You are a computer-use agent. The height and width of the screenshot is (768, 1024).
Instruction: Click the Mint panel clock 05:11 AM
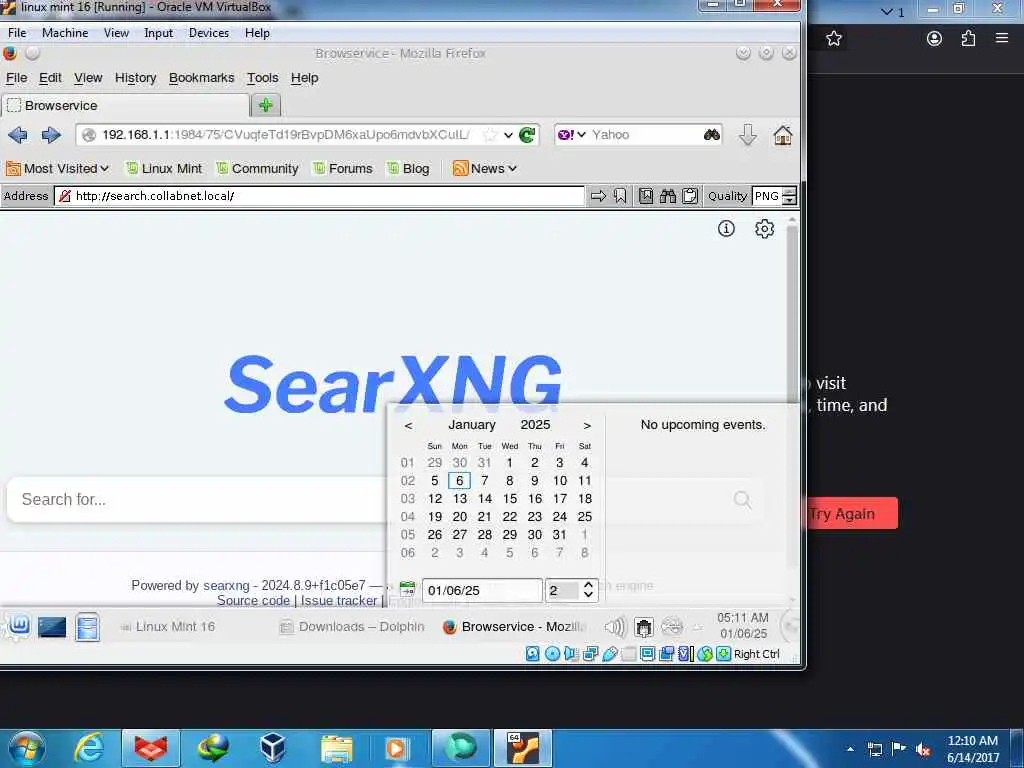point(743,626)
